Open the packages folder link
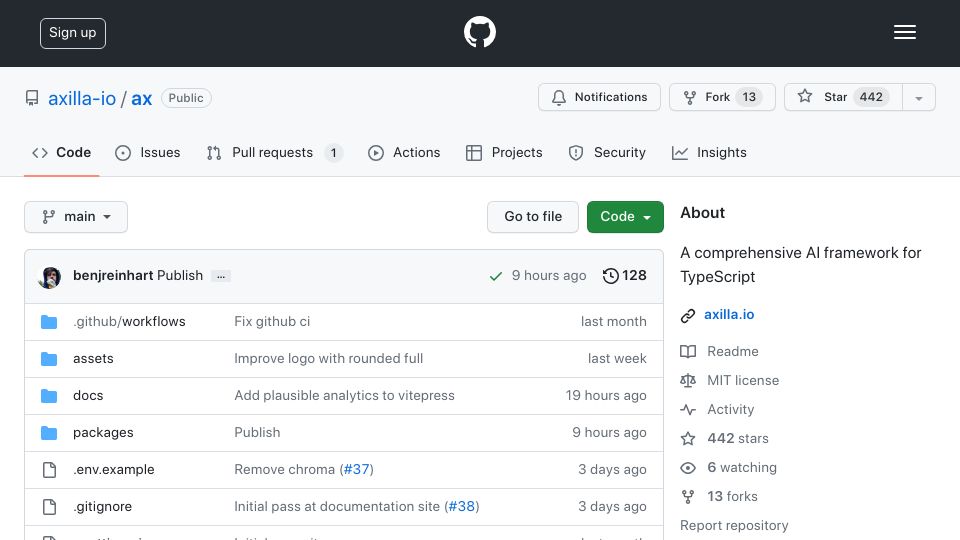The width and height of the screenshot is (960, 540). tap(103, 432)
